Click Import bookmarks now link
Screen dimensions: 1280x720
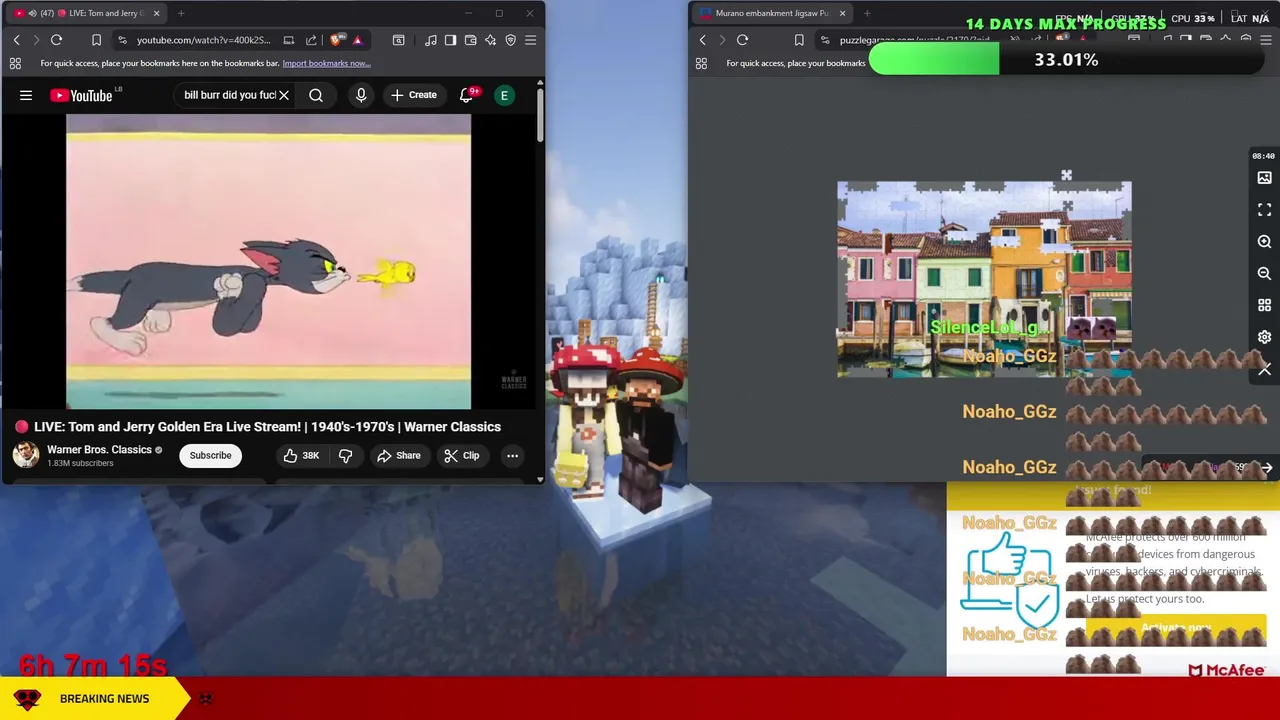click(326, 63)
